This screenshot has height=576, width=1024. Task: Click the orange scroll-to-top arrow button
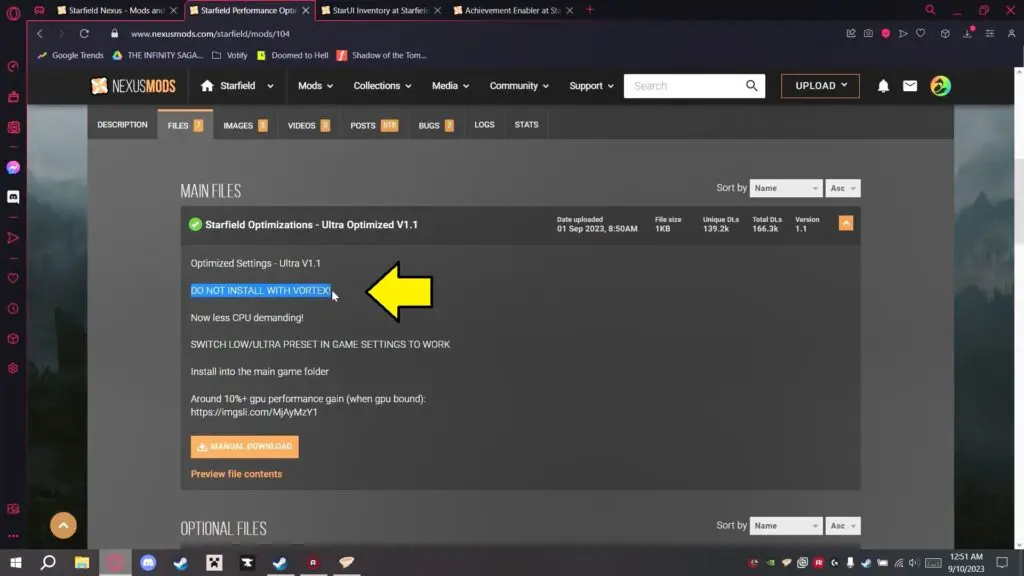63,525
